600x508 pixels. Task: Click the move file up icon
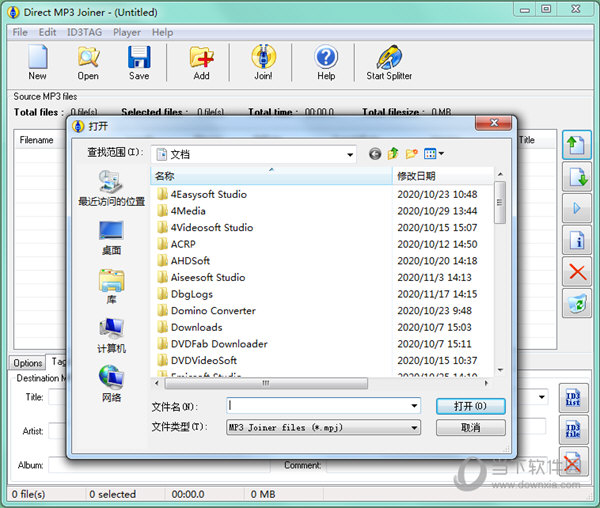(x=577, y=145)
